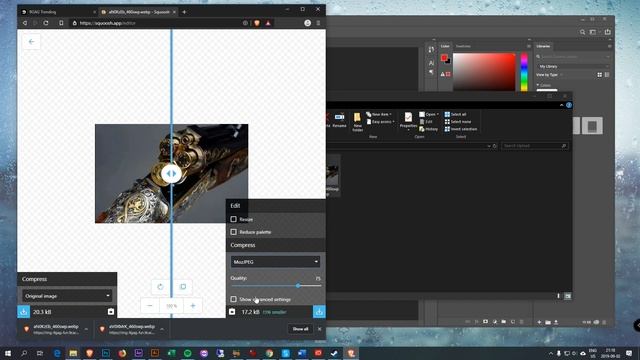
Task: Create New folder in File Explorer
Action: [358, 122]
